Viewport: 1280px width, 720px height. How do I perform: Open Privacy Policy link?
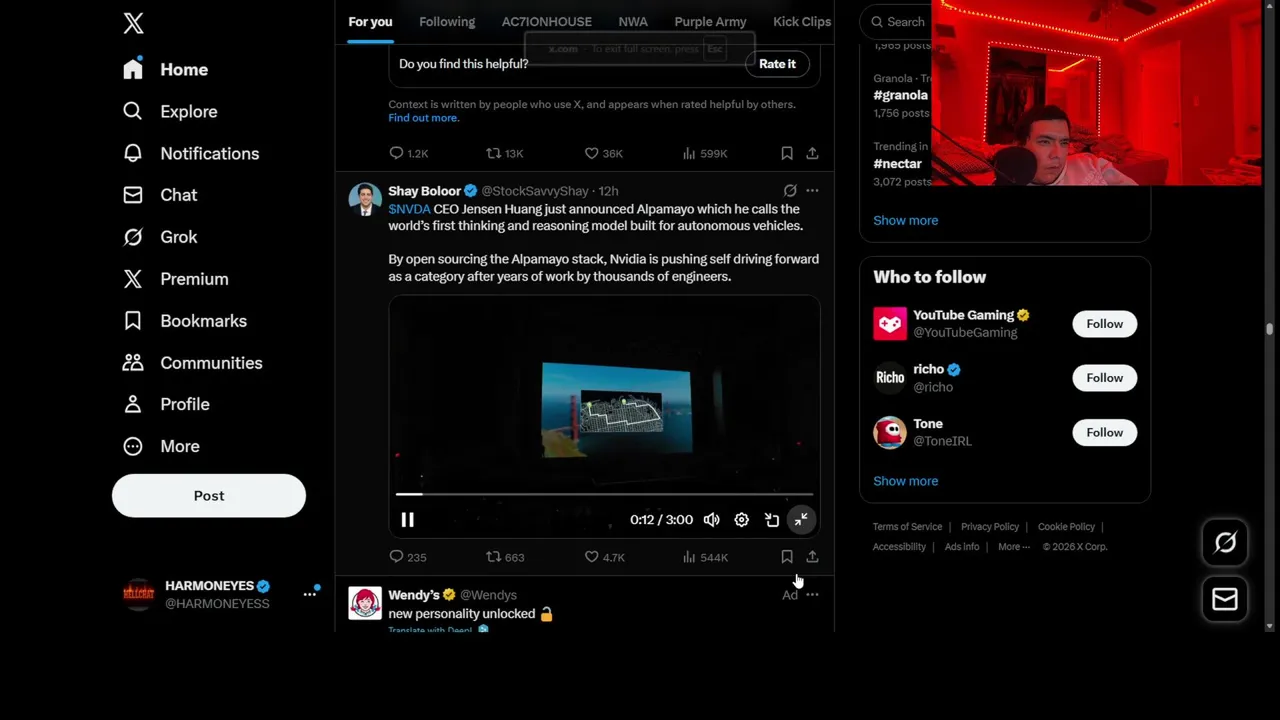tap(990, 527)
